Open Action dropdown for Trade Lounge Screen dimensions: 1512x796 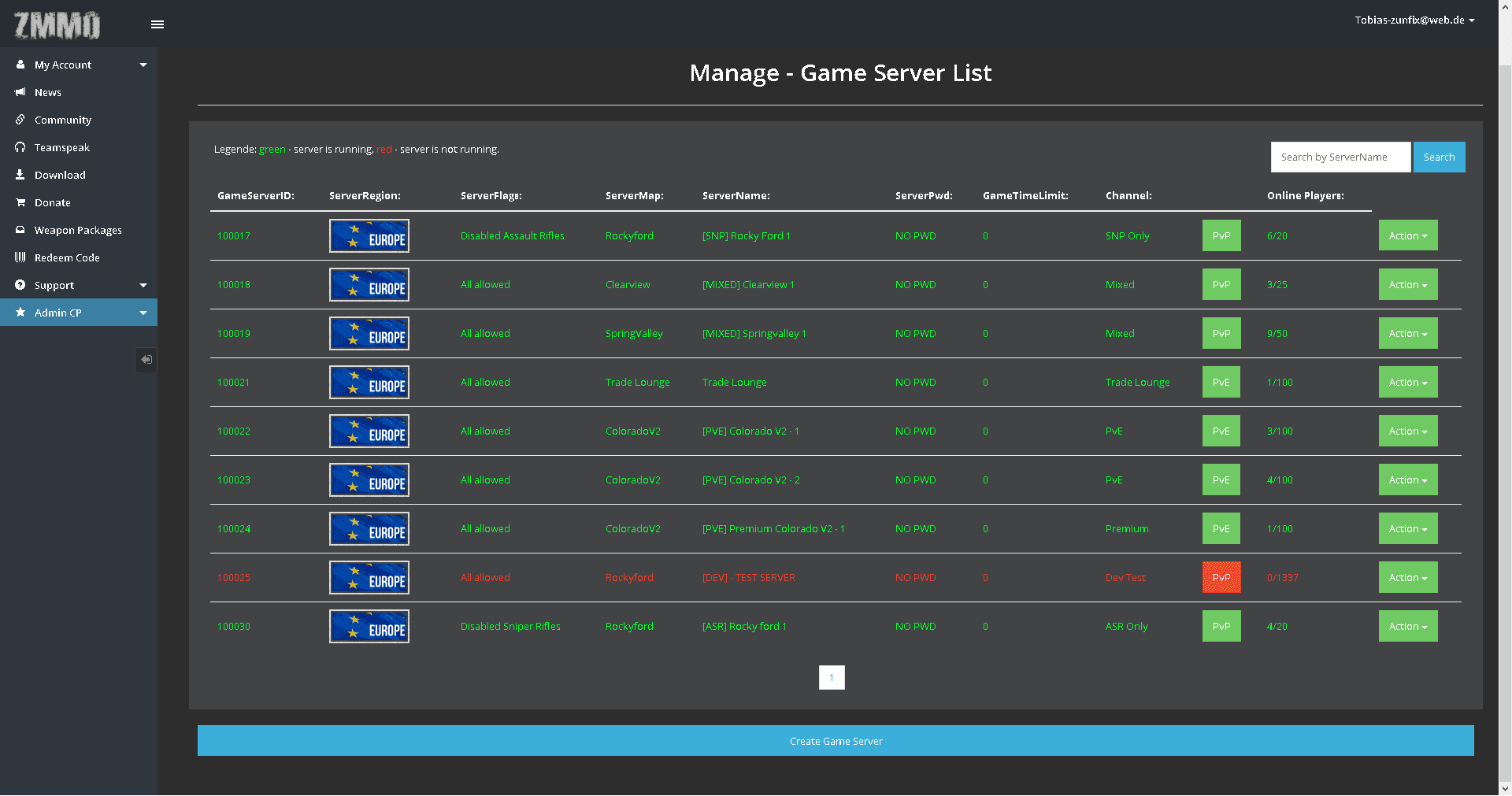(1408, 382)
